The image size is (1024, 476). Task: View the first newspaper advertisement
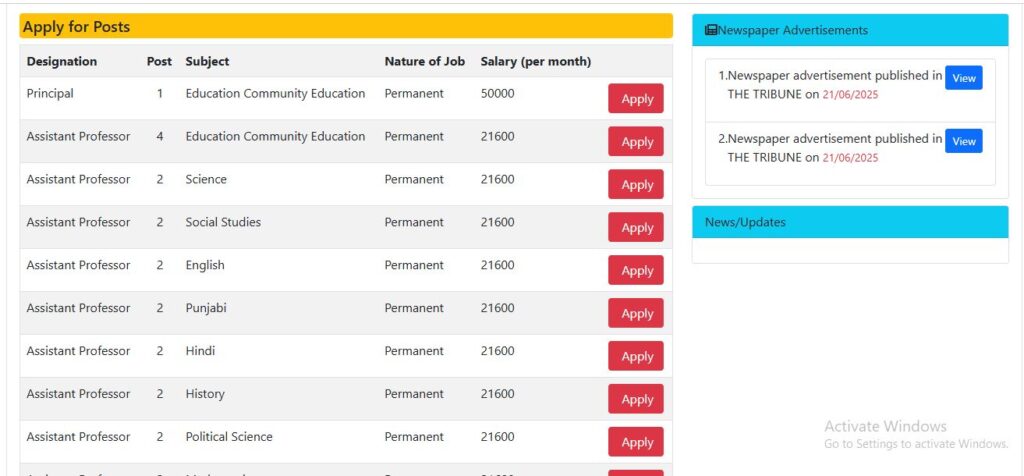[x=963, y=78]
